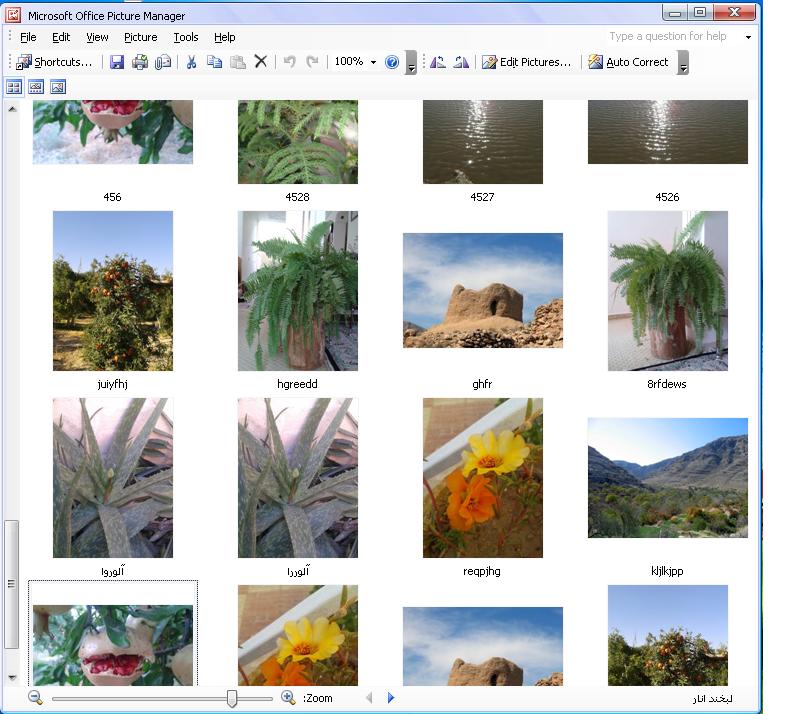Click the file name label 8rfdews
The image size is (786, 714).
[667, 384]
